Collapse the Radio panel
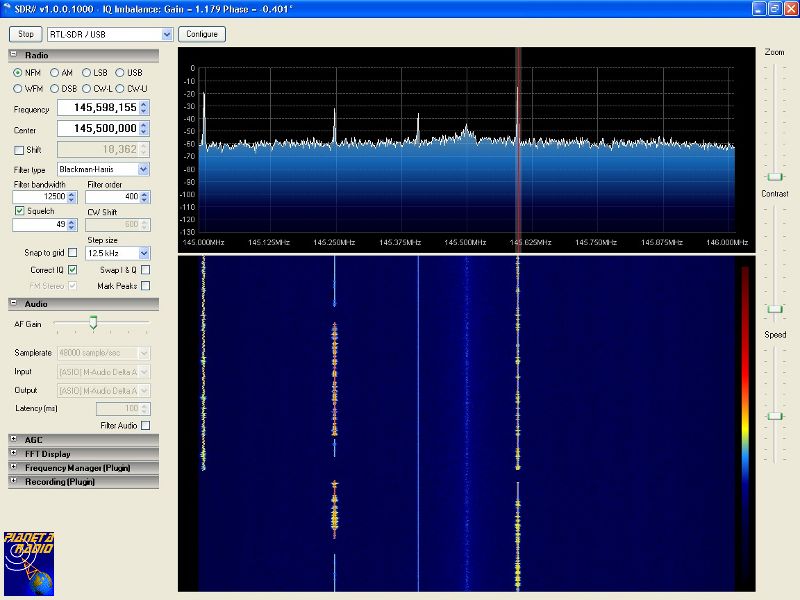Viewport: 800px width, 600px height. [x=14, y=54]
